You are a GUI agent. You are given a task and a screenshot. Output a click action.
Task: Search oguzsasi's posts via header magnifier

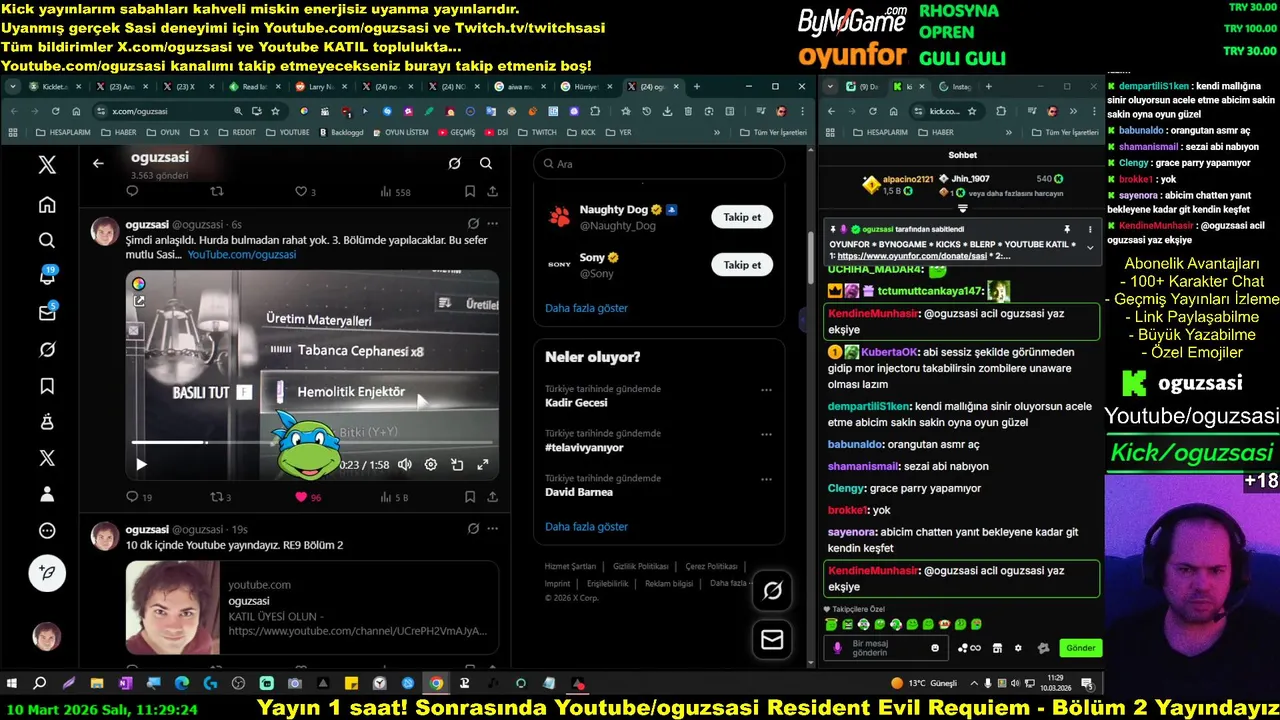tap(486, 163)
